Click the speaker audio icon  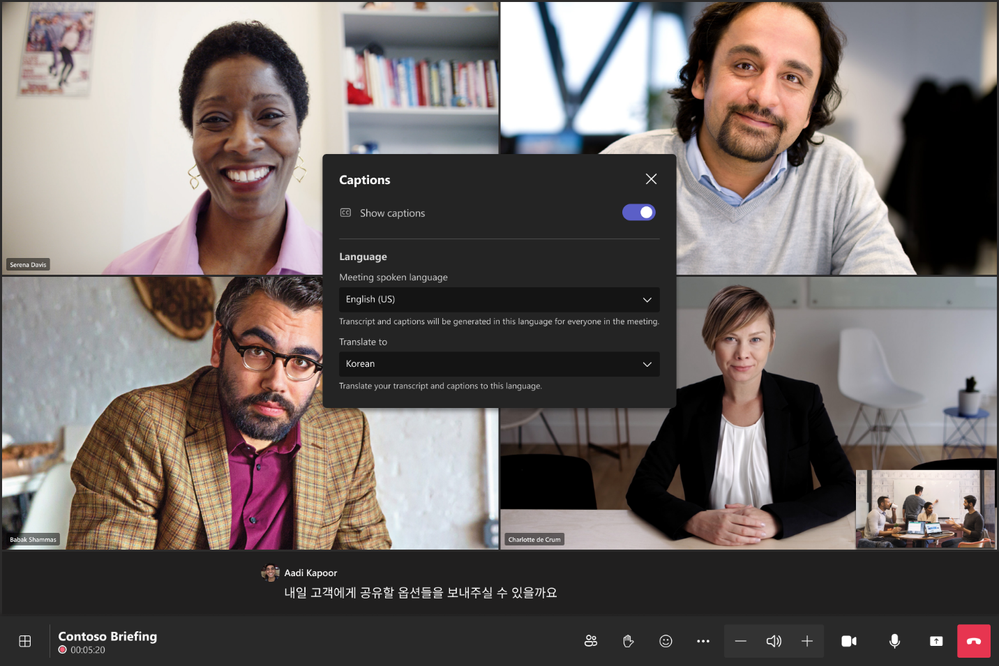[x=773, y=641]
